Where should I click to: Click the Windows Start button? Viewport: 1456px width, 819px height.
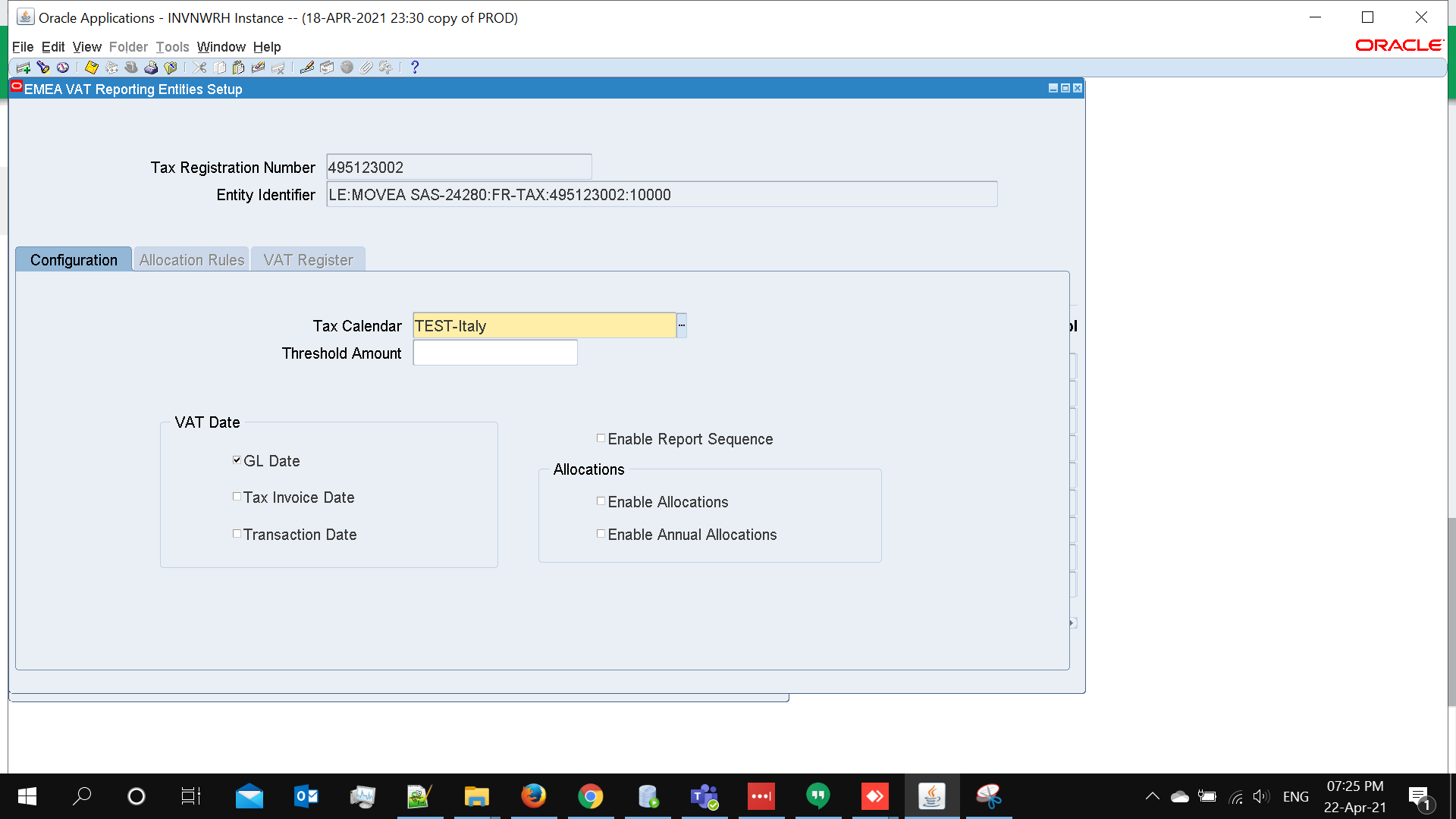tap(27, 796)
